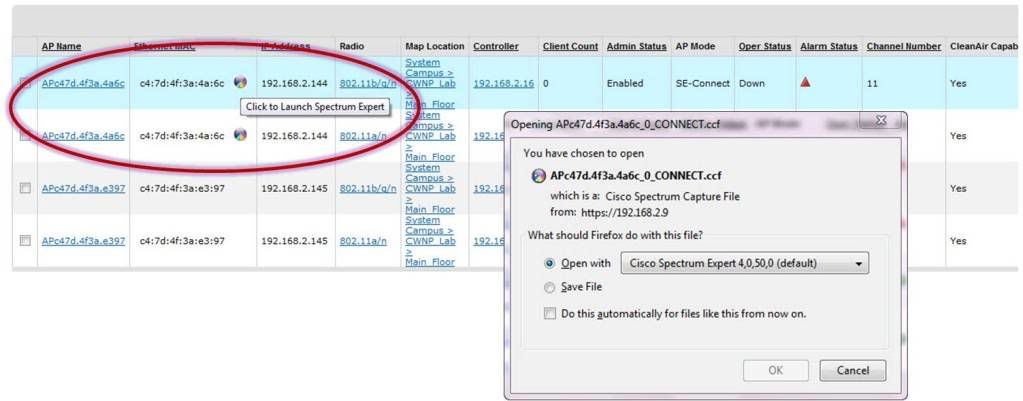Image resolution: width=1023 pixels, height=401 pixels.
Task: Sort by Admin Status column header
Action: point(636,46)
